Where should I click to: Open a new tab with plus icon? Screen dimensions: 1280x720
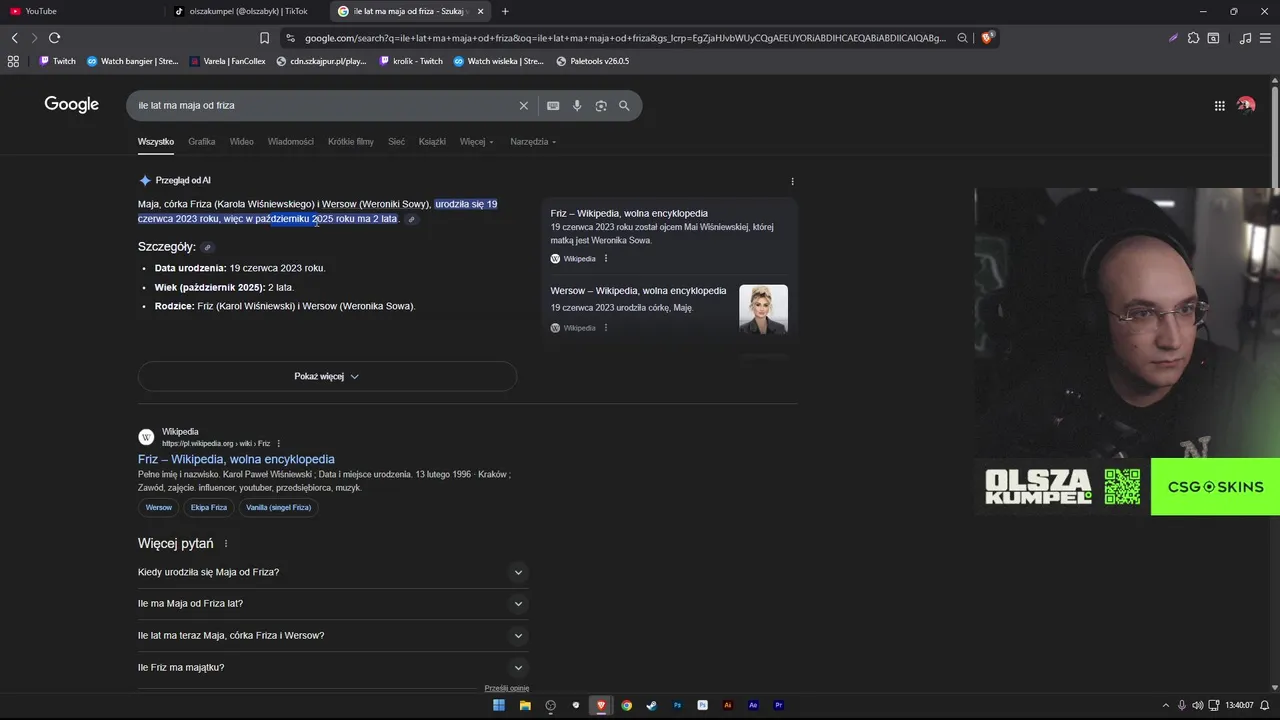click(505, 11)
